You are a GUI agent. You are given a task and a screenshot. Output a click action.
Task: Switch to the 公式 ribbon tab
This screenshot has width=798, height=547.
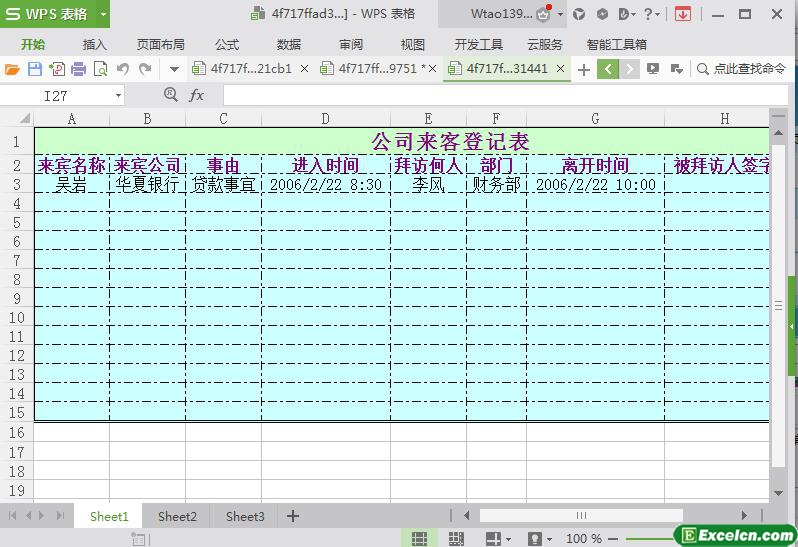(227, 44)
